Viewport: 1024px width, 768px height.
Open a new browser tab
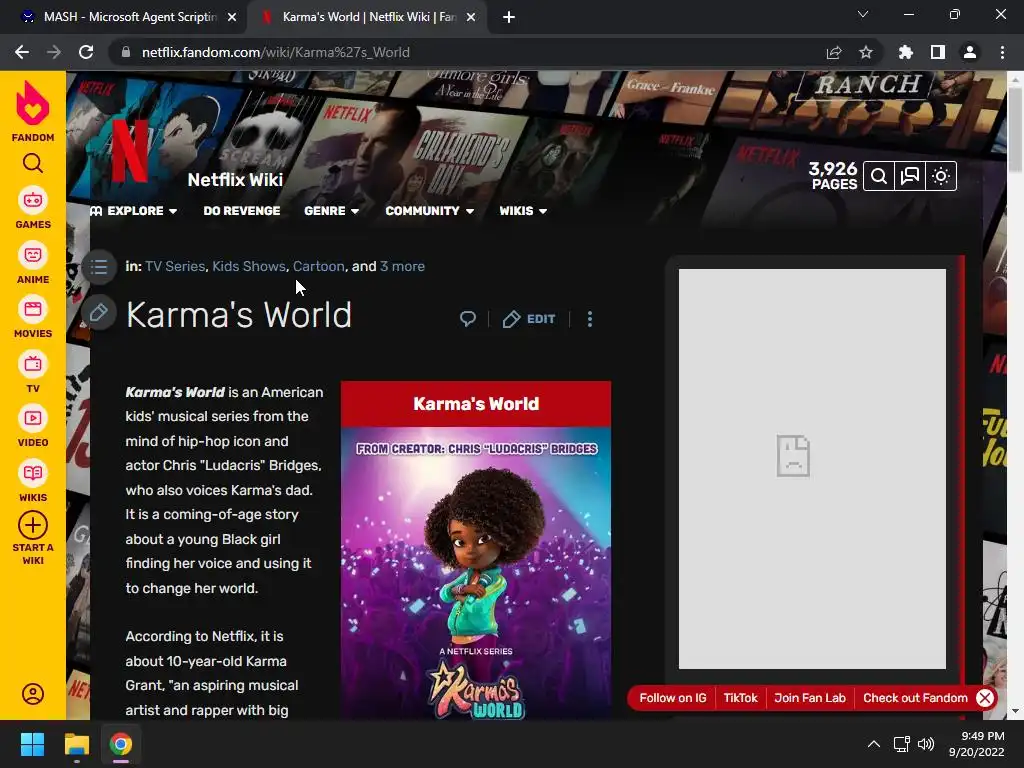tap(509, 17)
